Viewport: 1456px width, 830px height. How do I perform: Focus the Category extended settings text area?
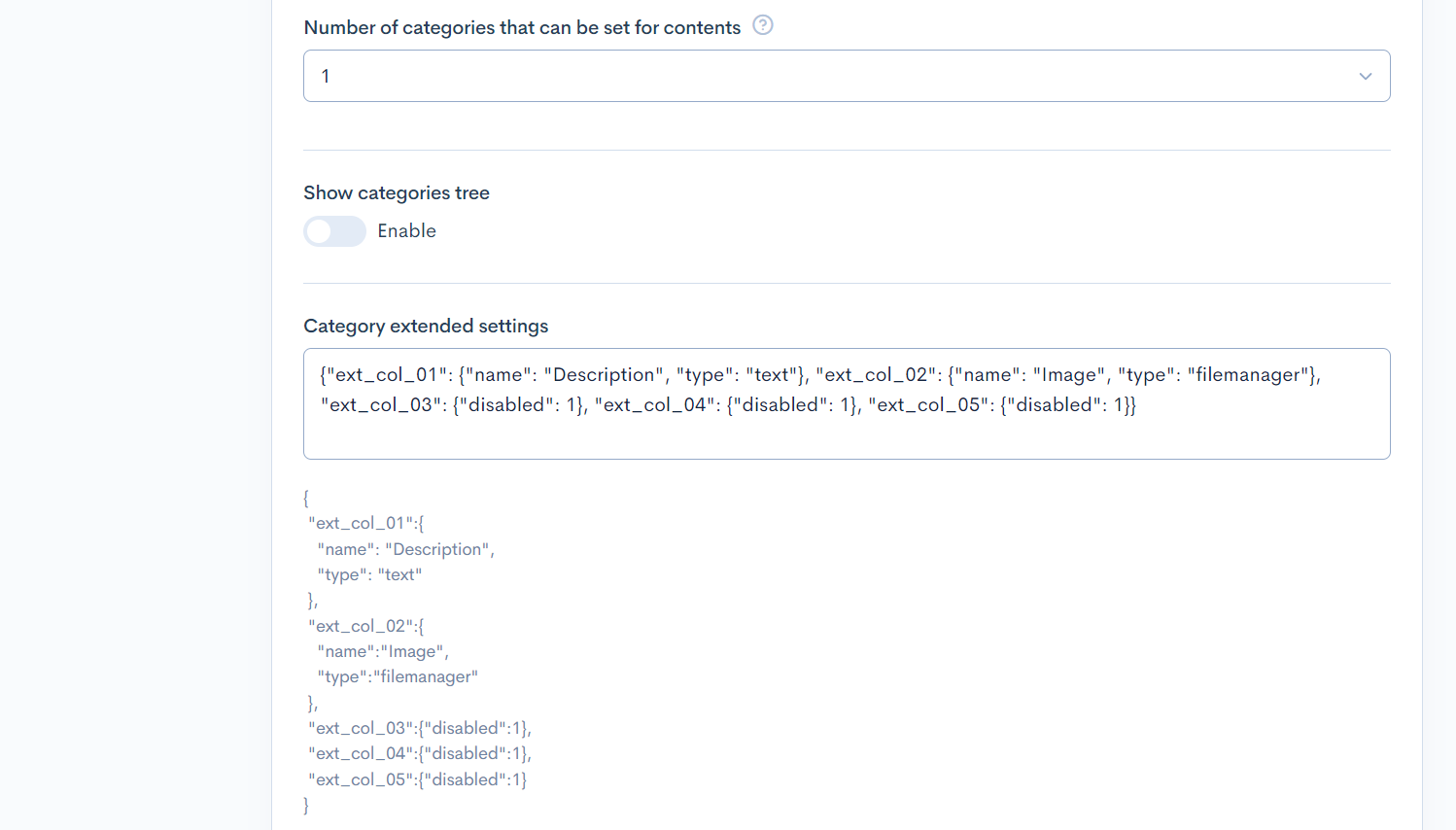(846, 432)
